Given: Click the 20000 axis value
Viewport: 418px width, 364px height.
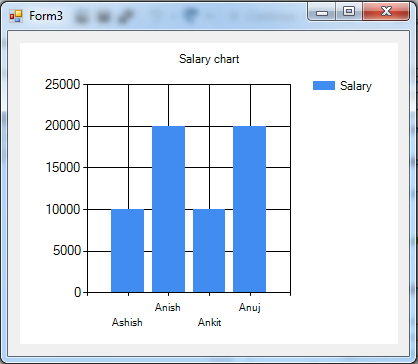Looking at the screenshot, I should (x=63, y=126).
